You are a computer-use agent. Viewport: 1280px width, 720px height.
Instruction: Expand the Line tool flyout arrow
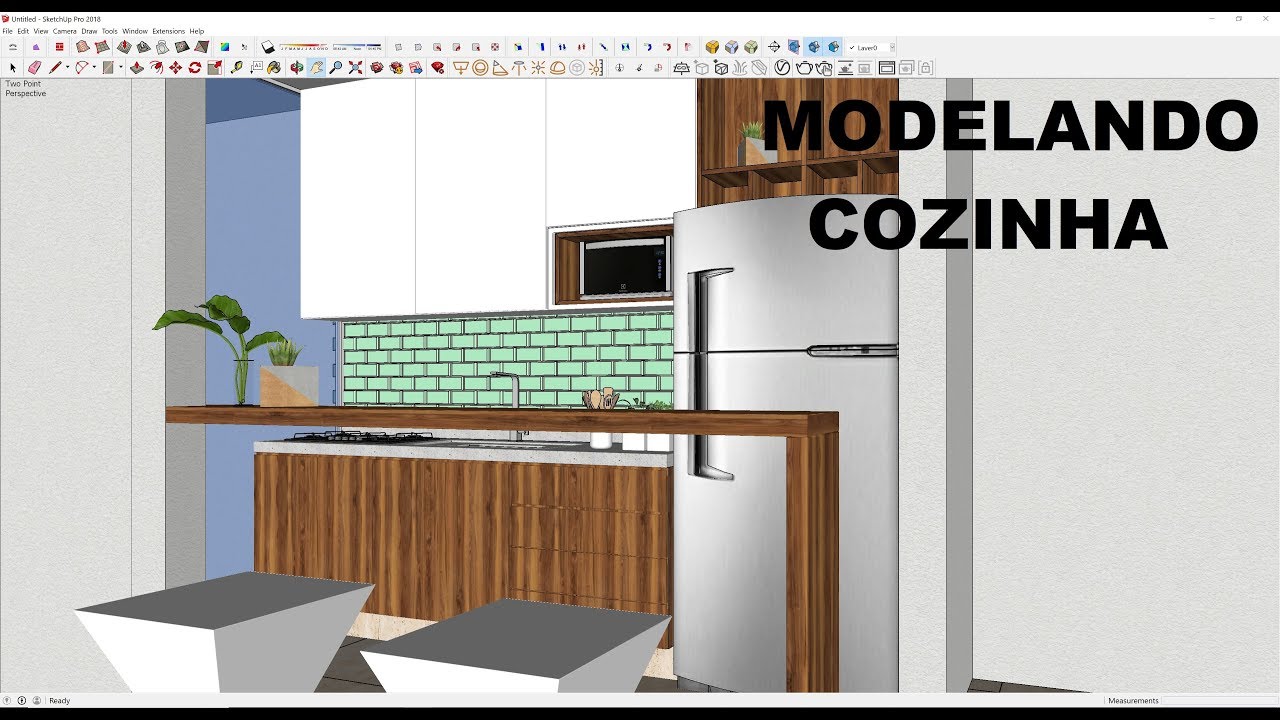tap(67, 67)
